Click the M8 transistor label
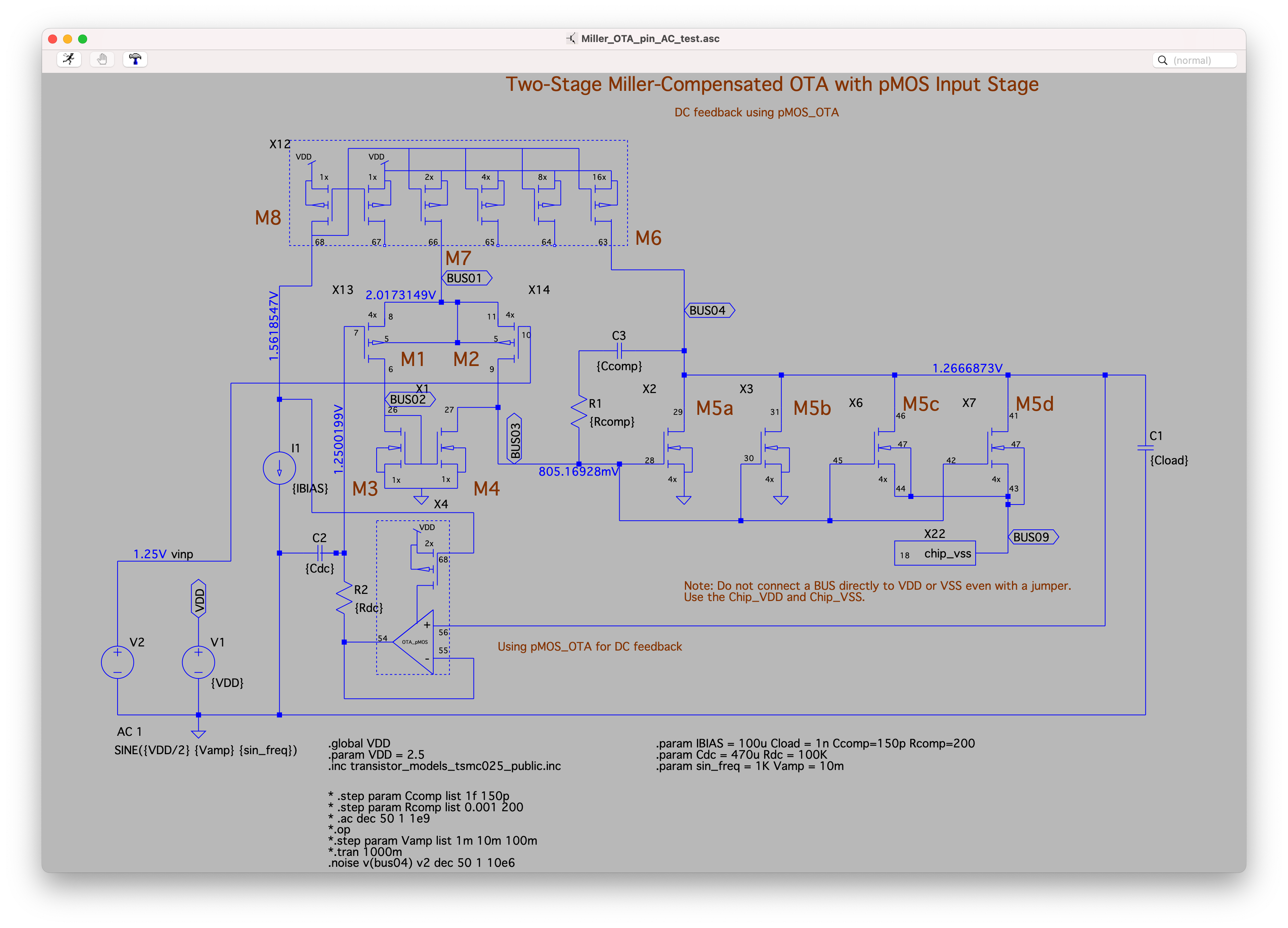The width and height of the screenshot is (1288, 928). point(268,218)
